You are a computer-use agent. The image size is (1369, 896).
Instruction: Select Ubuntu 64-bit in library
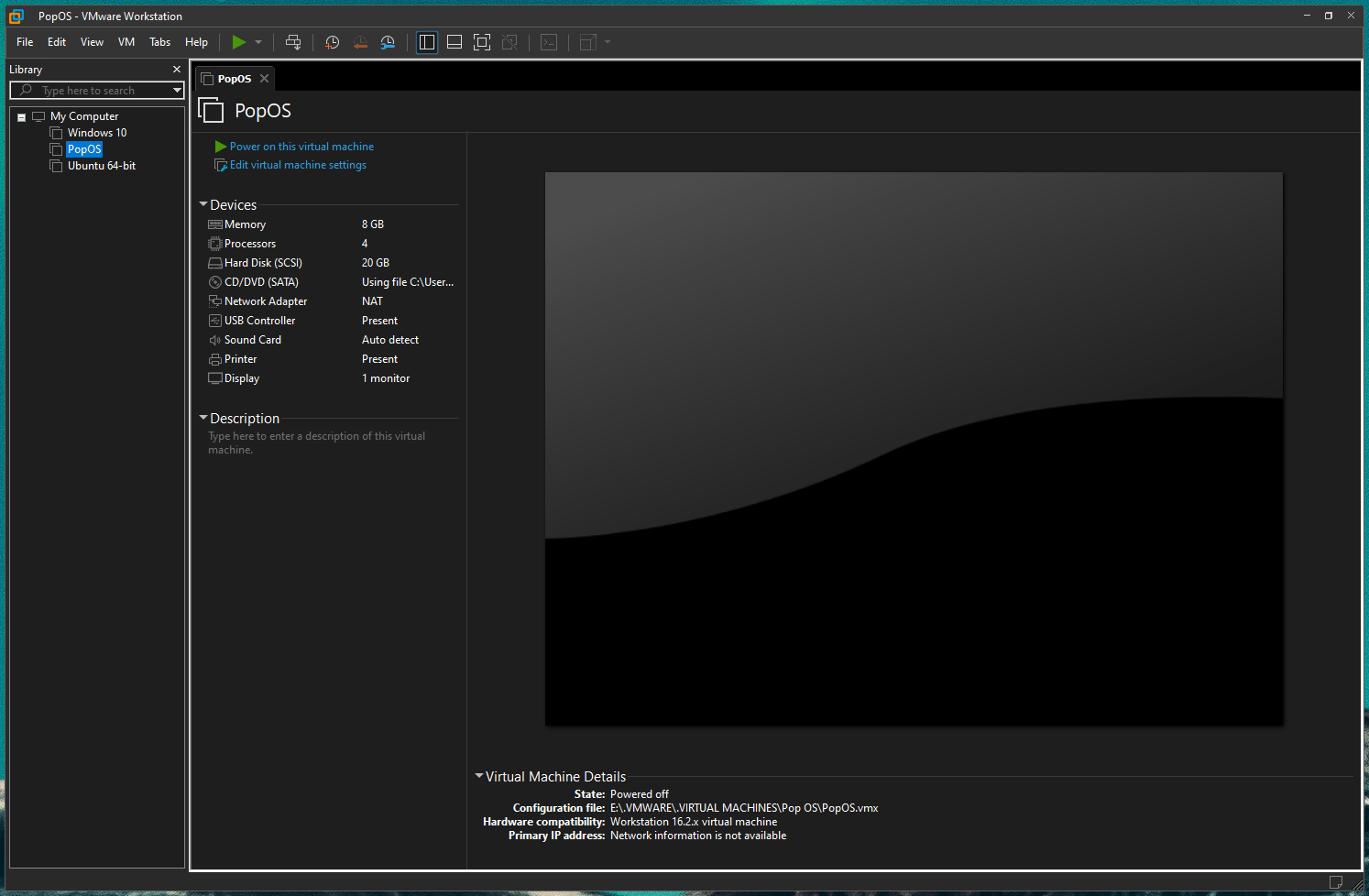(102, 166)
